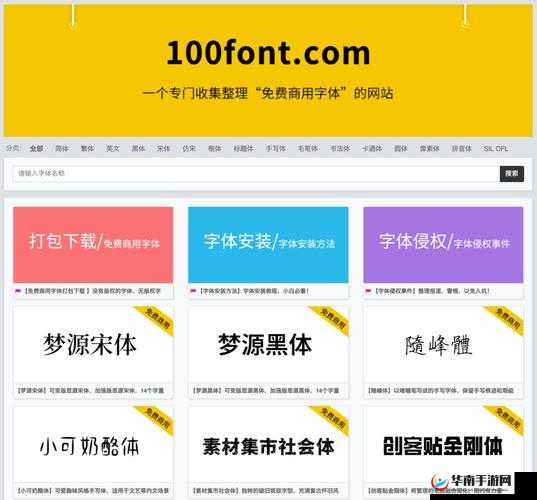Open the 字体侵权事件 caption link
The height and width of the screenshot is (500, 537).
432,291
